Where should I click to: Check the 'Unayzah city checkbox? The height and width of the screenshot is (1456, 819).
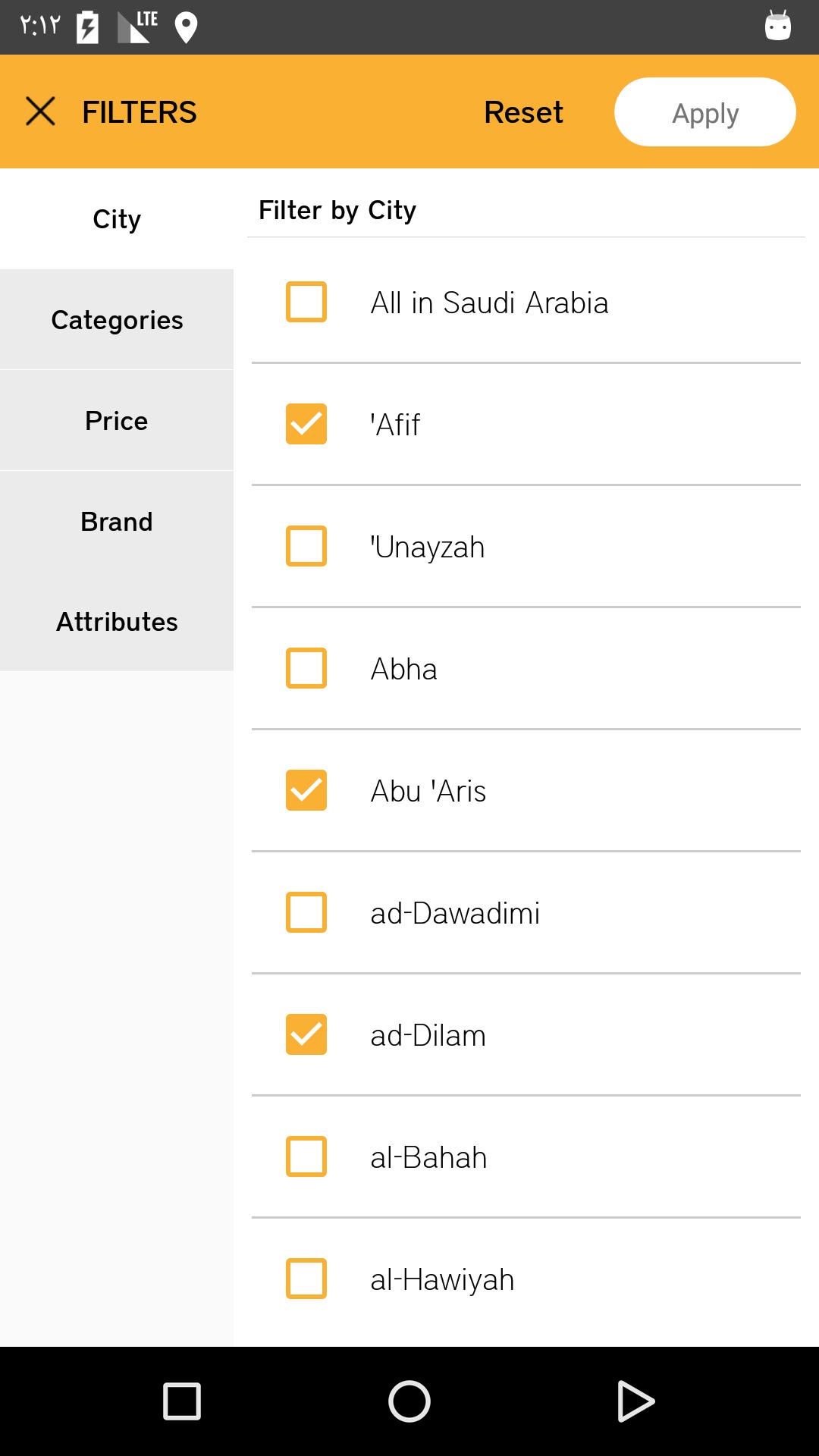(x=306, y=546)
